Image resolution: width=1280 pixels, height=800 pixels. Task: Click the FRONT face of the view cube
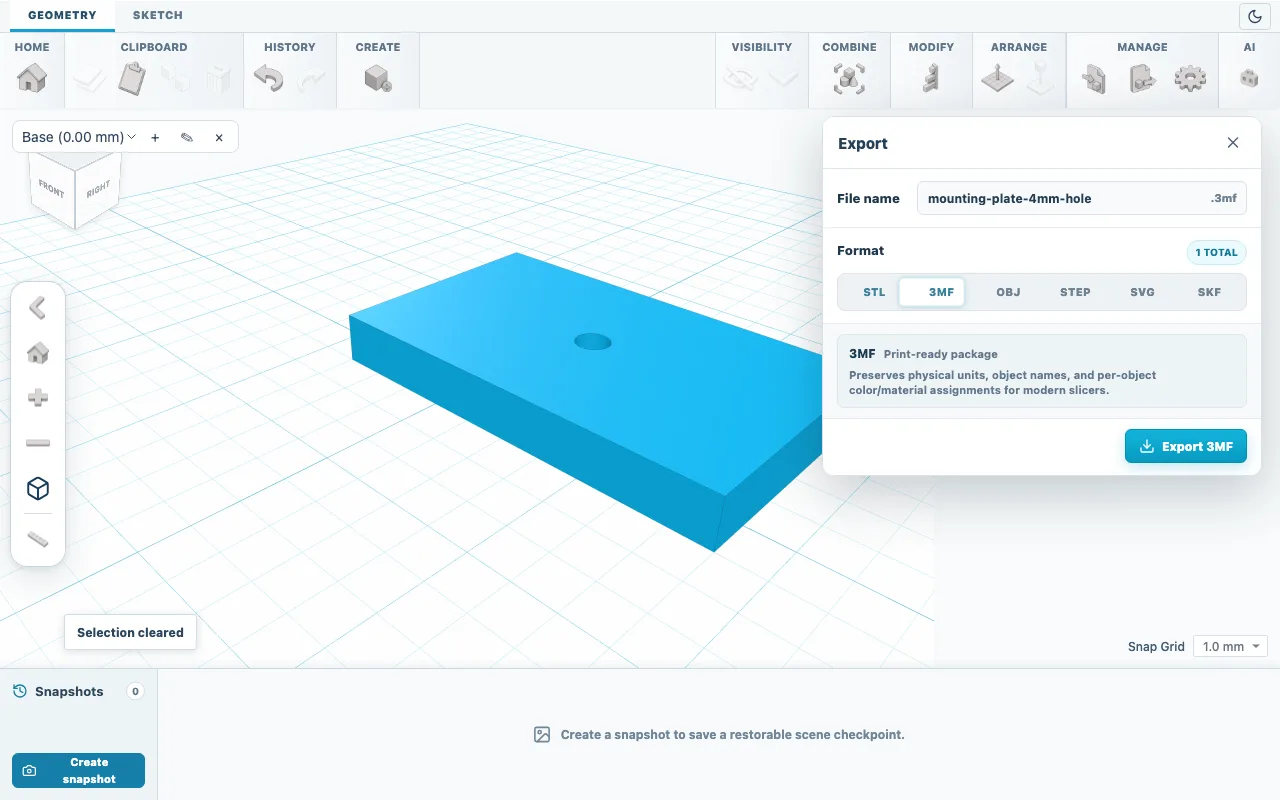(x=52, y=189)
